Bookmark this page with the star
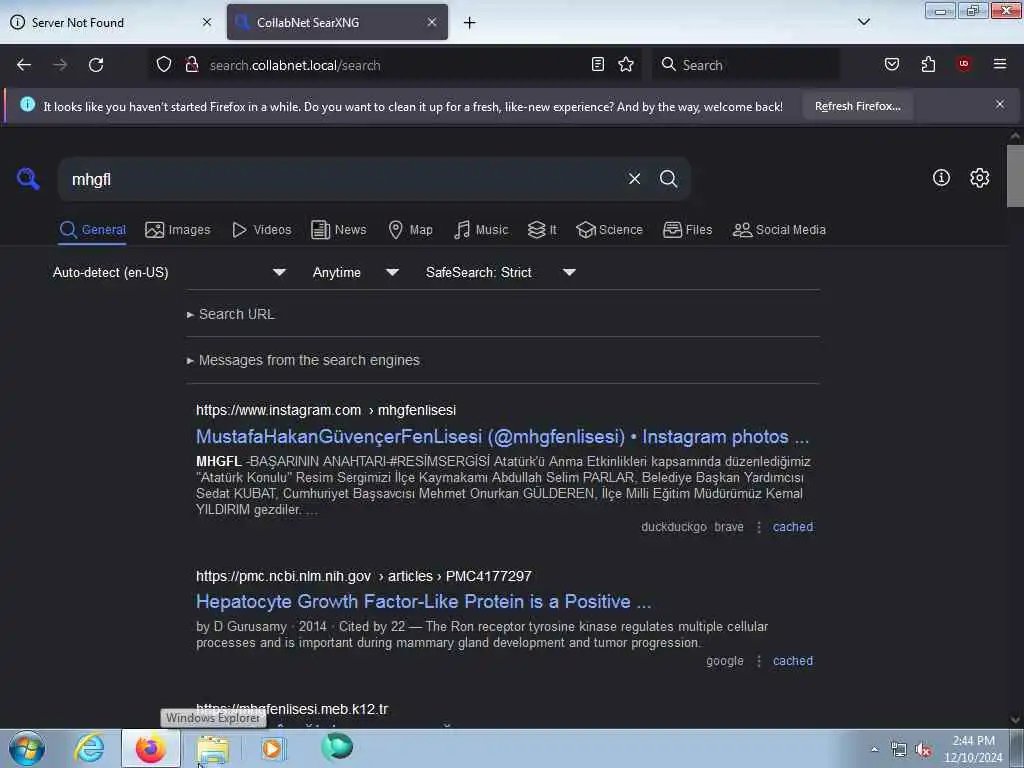This screenshot has width=1024, height=768. [x=626, y=64]
